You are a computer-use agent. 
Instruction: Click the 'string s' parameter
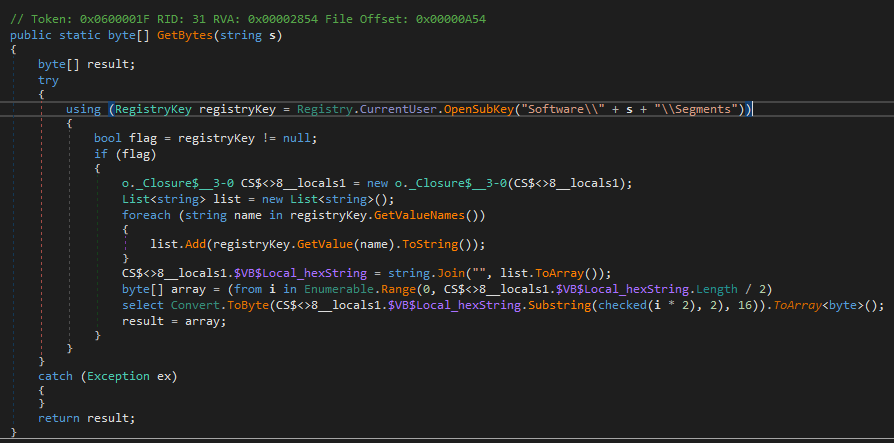pos(248,35)
